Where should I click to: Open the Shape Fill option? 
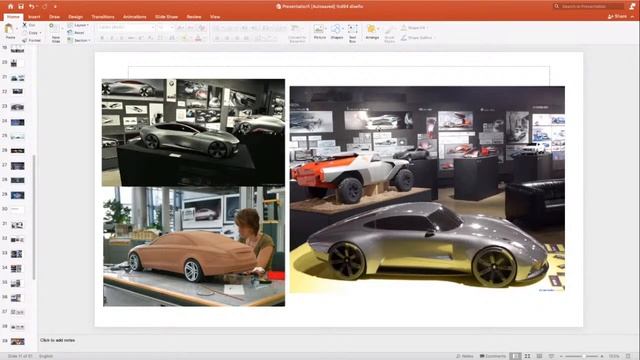(x=413, y=28)
